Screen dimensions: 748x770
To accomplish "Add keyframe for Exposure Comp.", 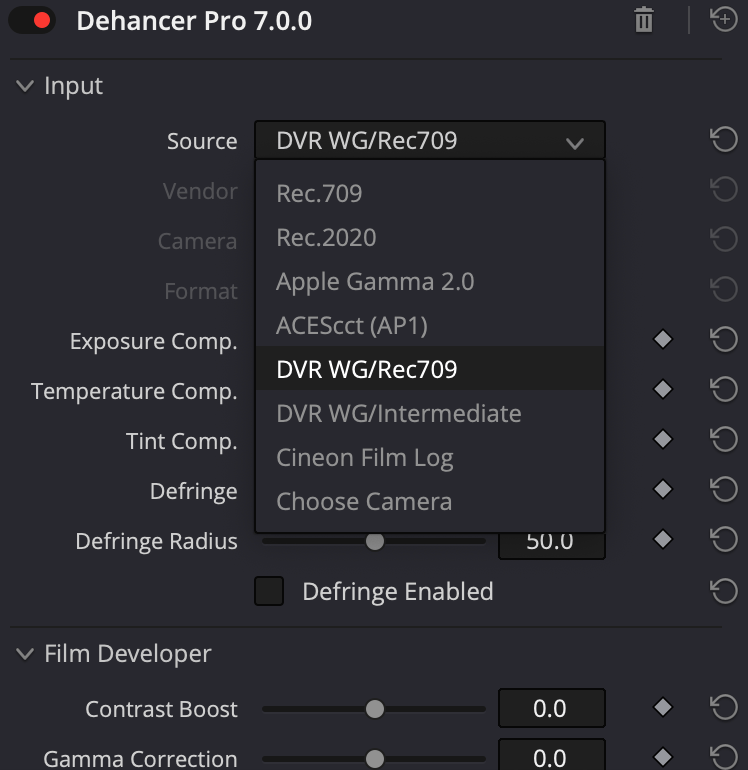I will coord(663,339).
